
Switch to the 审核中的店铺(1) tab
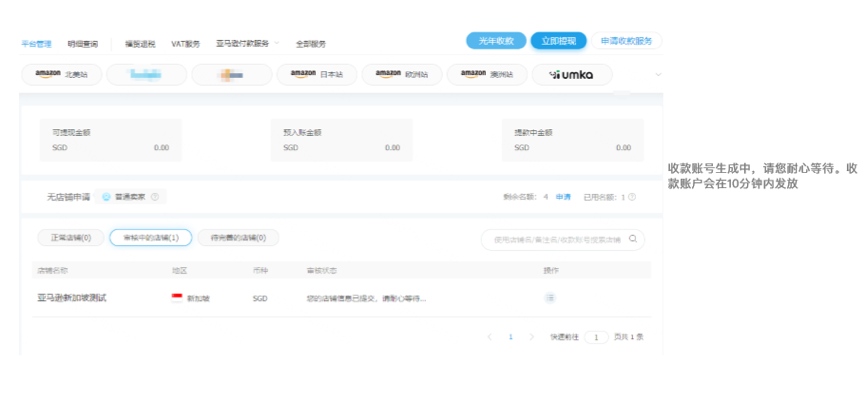click(x=151, y=238)
